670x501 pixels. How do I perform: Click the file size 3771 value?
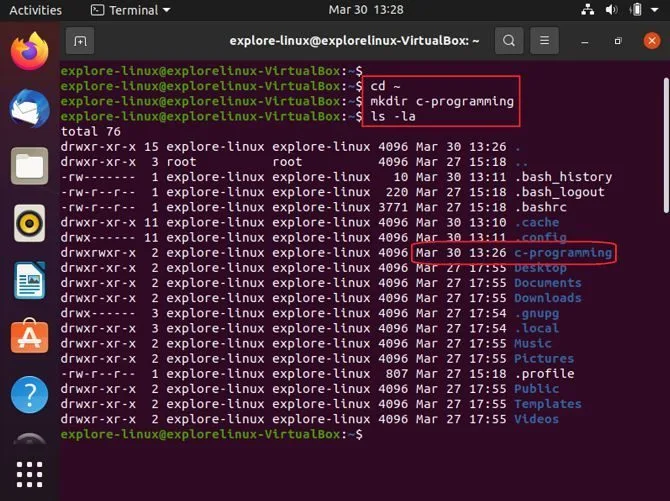393,207
